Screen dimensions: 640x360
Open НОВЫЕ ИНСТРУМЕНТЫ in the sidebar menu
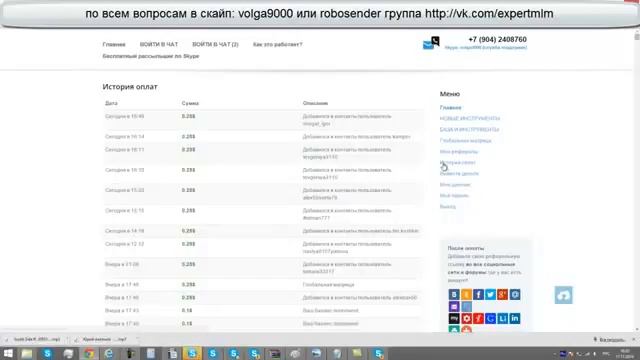[x=470, y=119]
